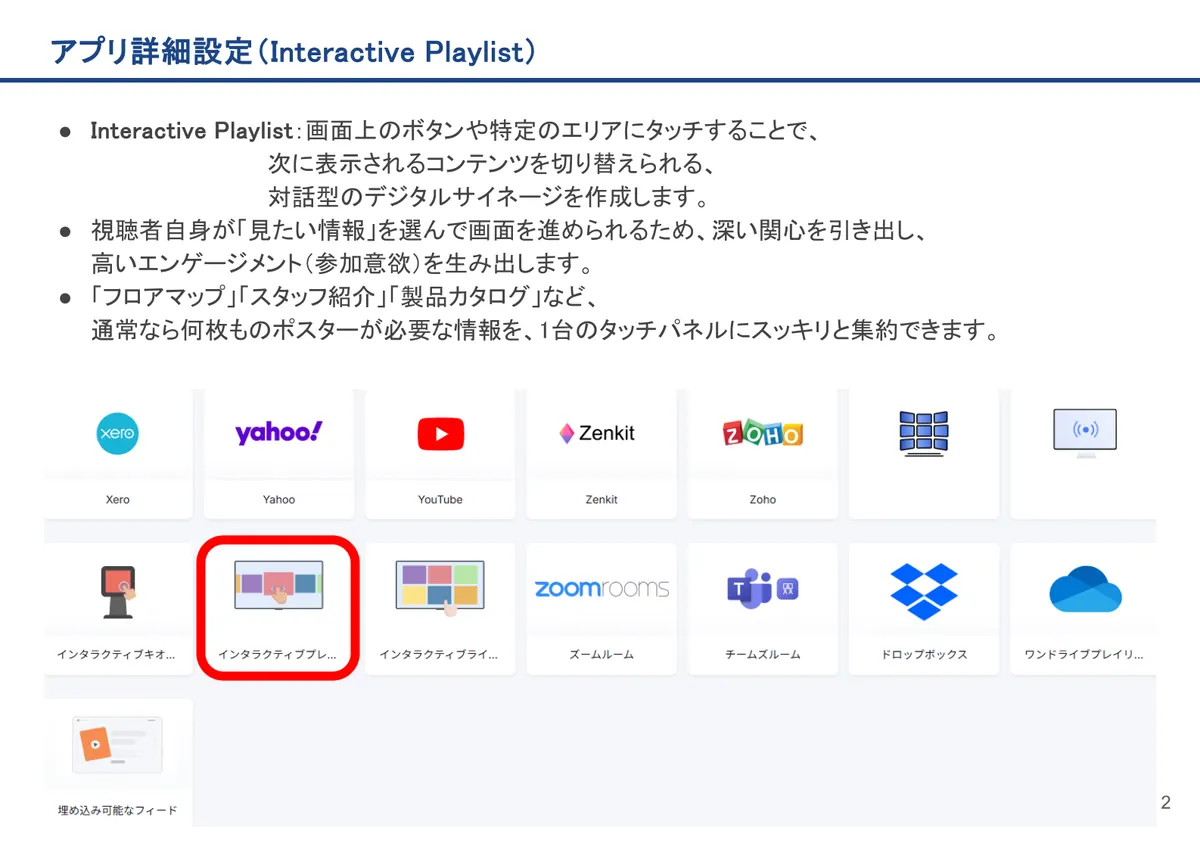This screenshot has height=849, width=1200.
Task: Click the インタラクティブライ... label
Action: [439, 655]
